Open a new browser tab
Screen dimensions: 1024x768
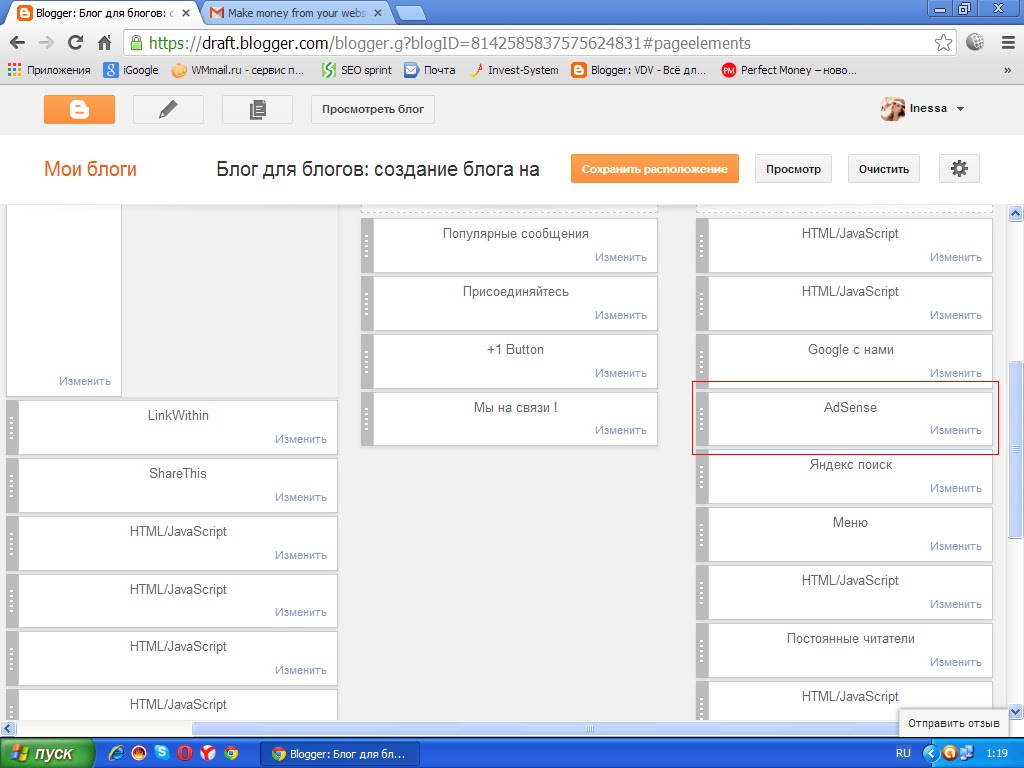click(x=410, y=13)
